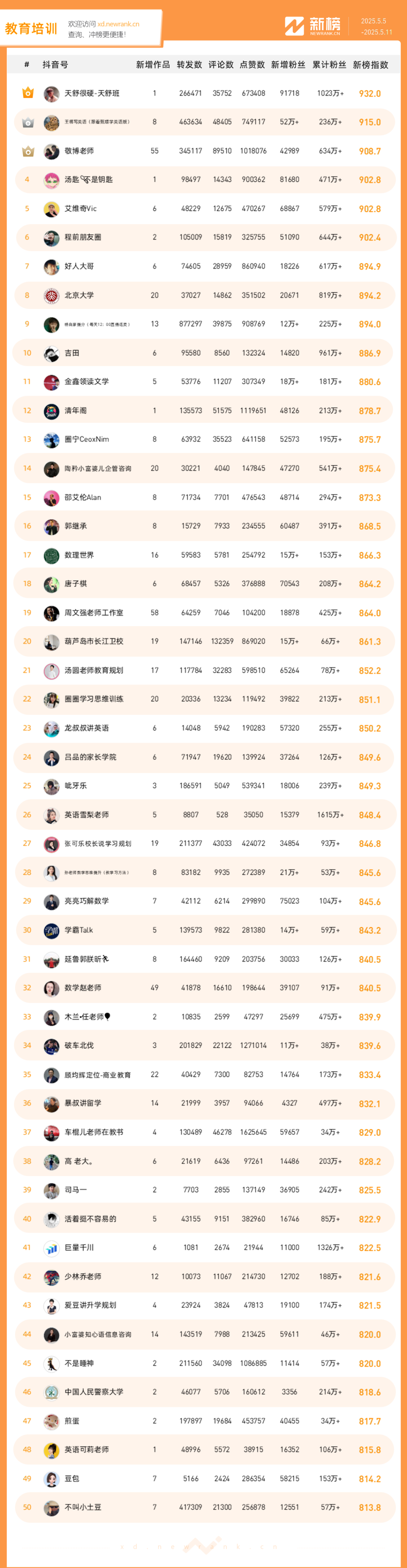Click the 新榜 logo icon in the header
This screenshot has height=1568, width=407.
294,26
